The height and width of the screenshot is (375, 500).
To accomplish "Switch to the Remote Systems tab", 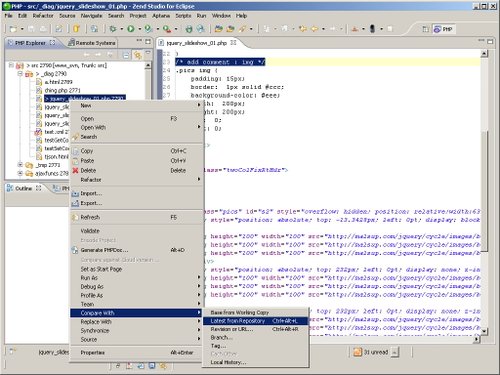I will tap(92, 43).
